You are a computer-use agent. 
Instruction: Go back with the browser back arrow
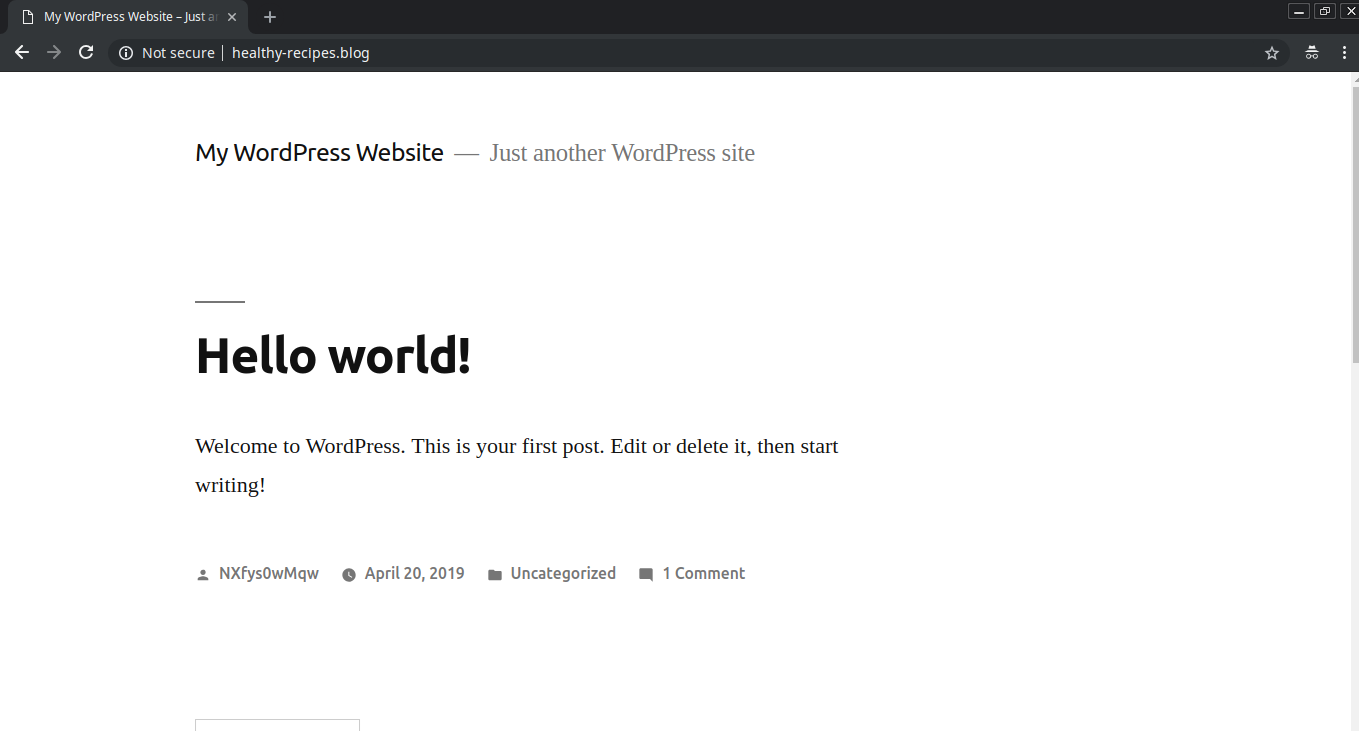[22, 53]
